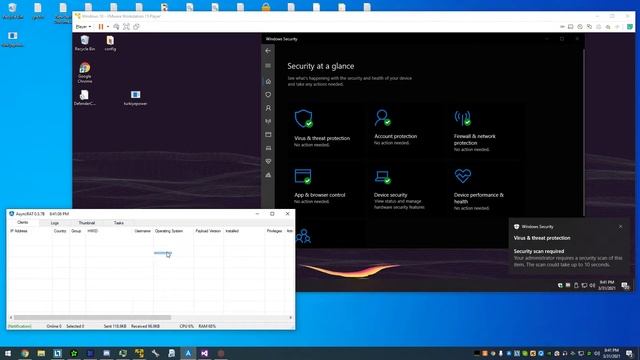640x360 pixels.
Task: Click AsyncRAT scrollbar left arrow
Action: [x=11, y=317]
